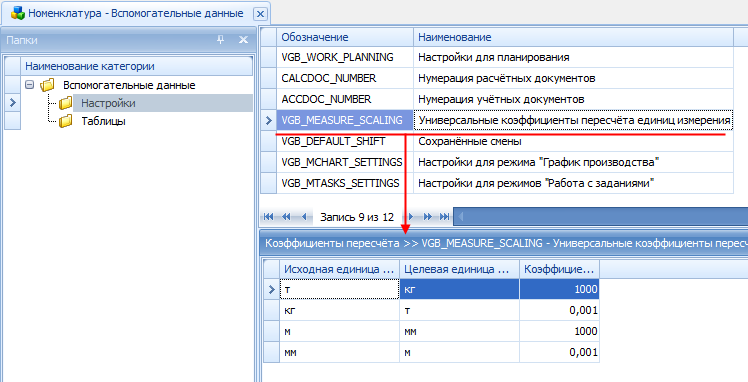The width and height of the screenshot is (748, 382).
Task: Select coefficient 0,001 in the мм to м row
Action: point(560,352)
